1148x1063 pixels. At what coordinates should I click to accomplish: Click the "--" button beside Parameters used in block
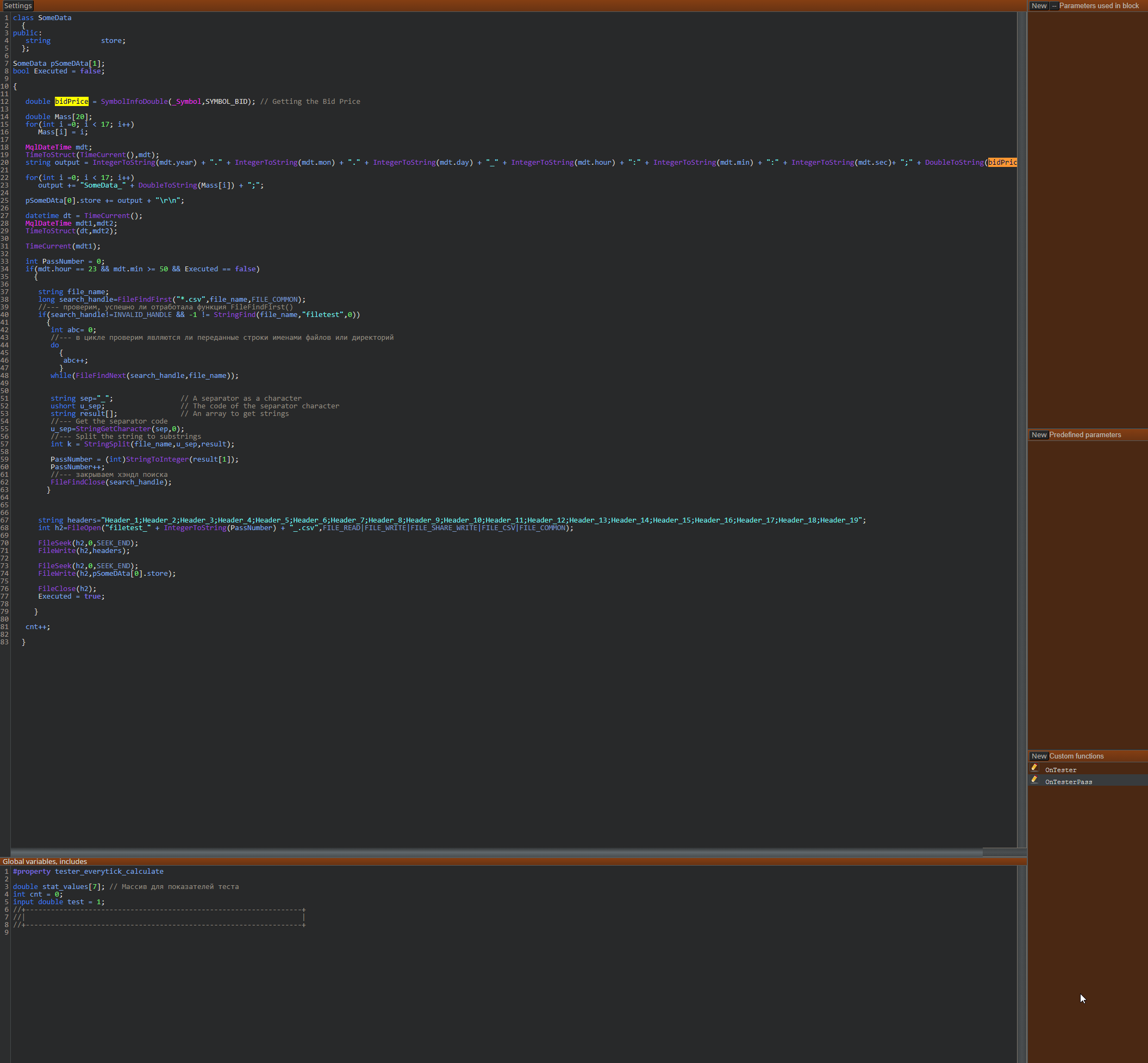(1053, 6)
